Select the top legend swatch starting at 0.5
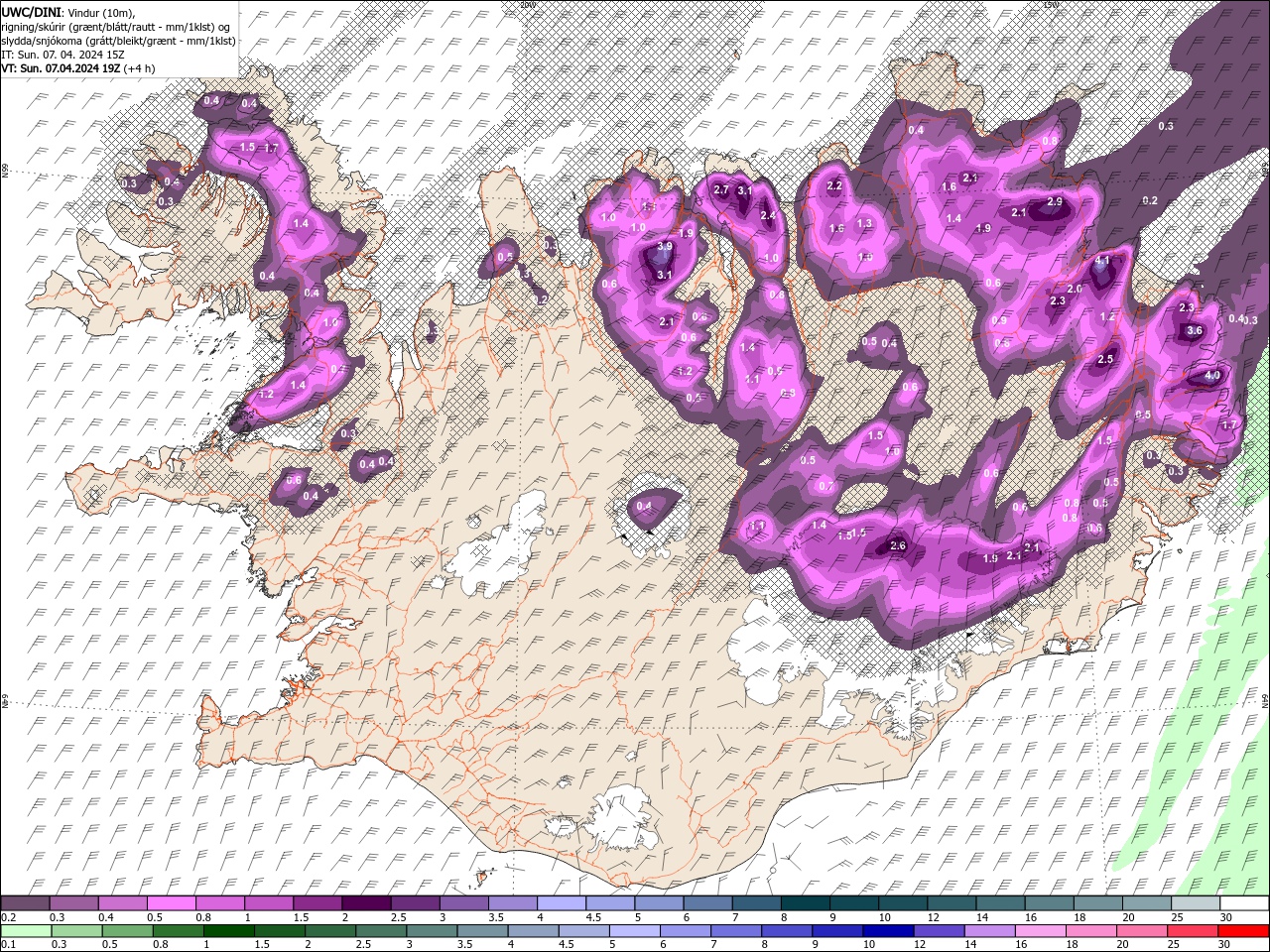Image resolution: width=1270 pixels, height=952 pixels. [171, 903]
